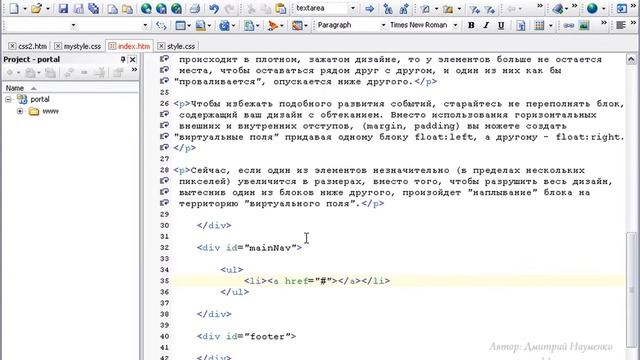Click the editor vertical scrollbar thumb
The image size is (640, 360).
[631, 290]
